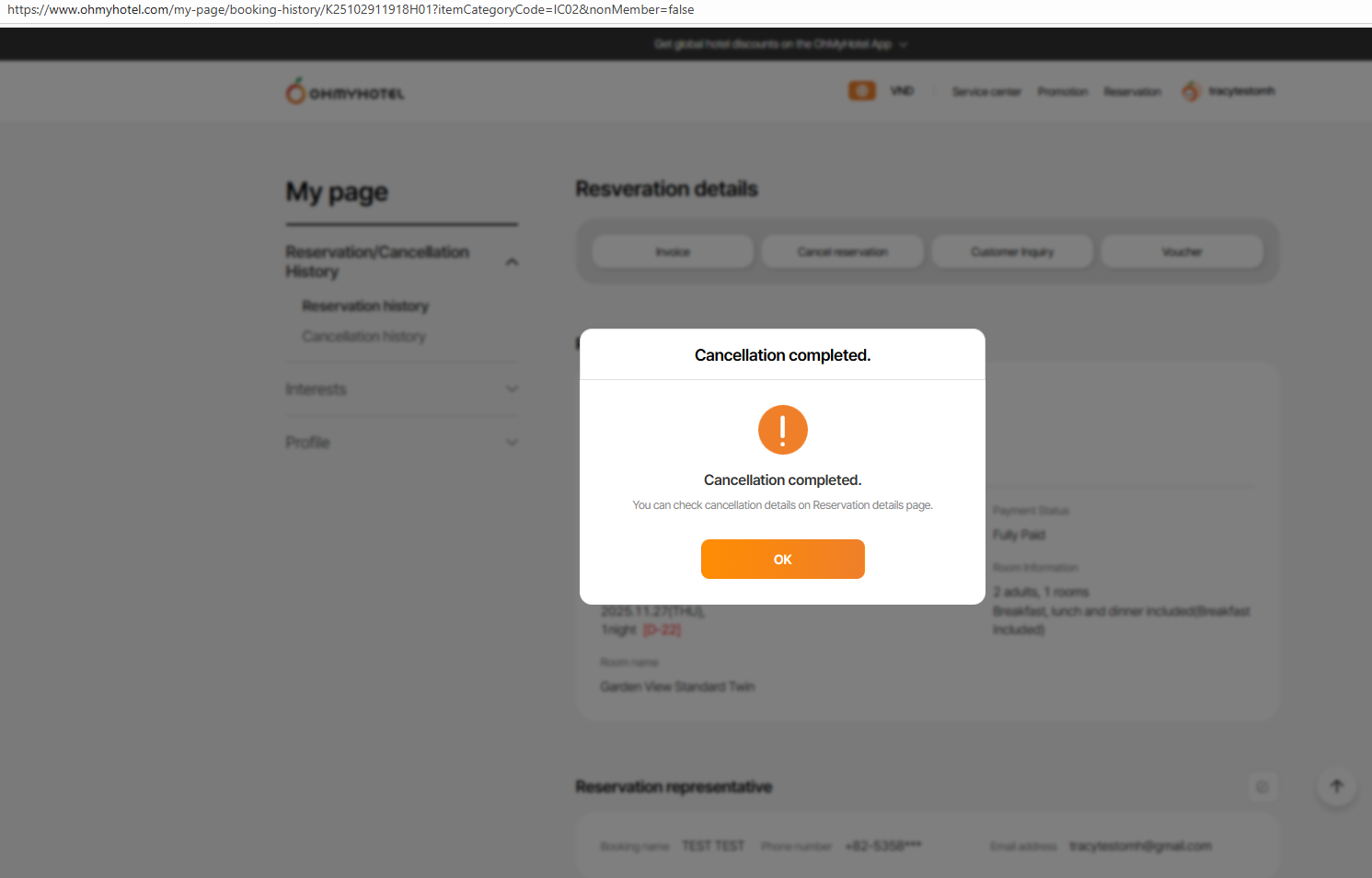Expand the Profile section chevron
1372x878 pixels.
point(512,443)
